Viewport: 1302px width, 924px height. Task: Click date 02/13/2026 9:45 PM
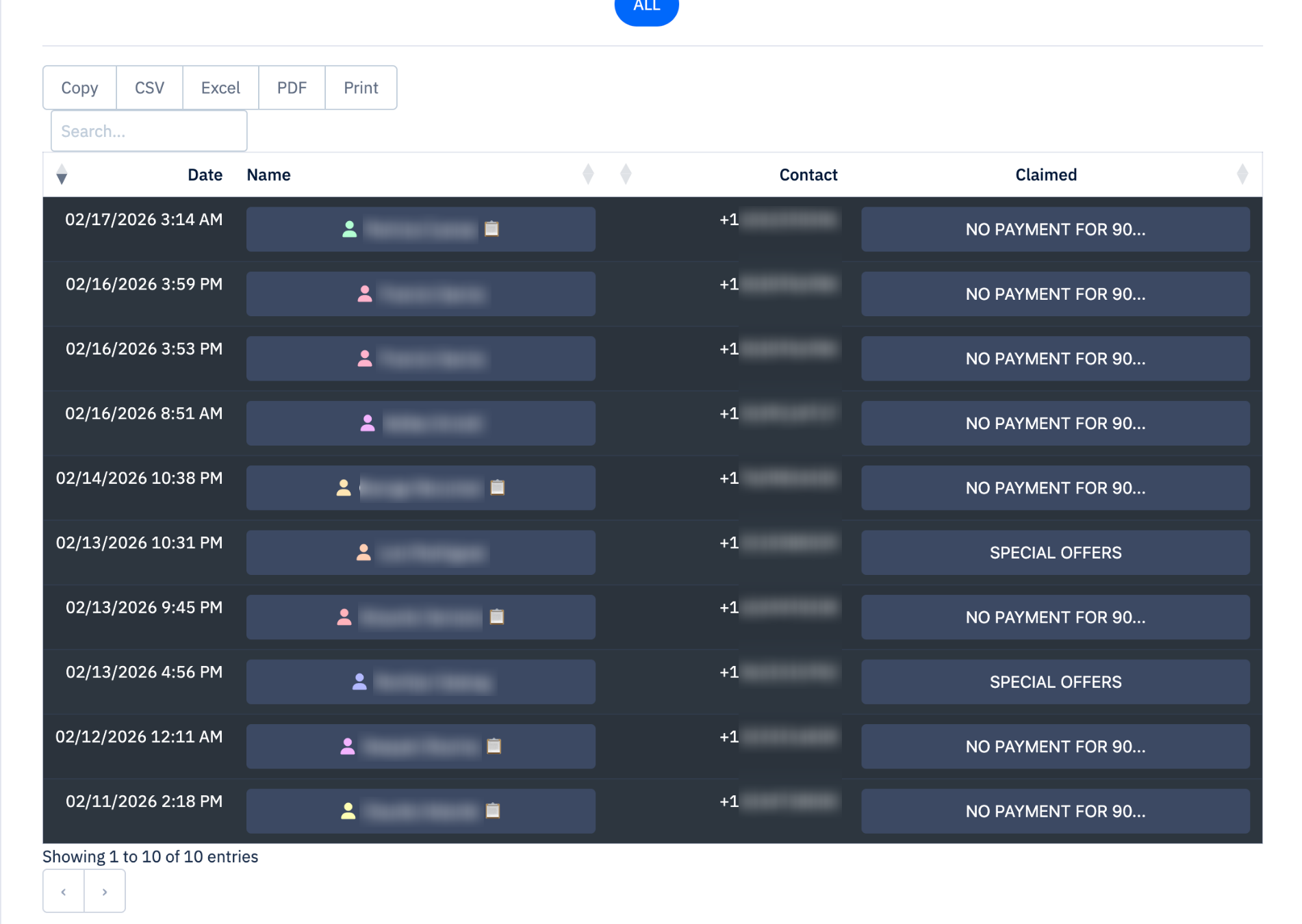click(144, 608)
